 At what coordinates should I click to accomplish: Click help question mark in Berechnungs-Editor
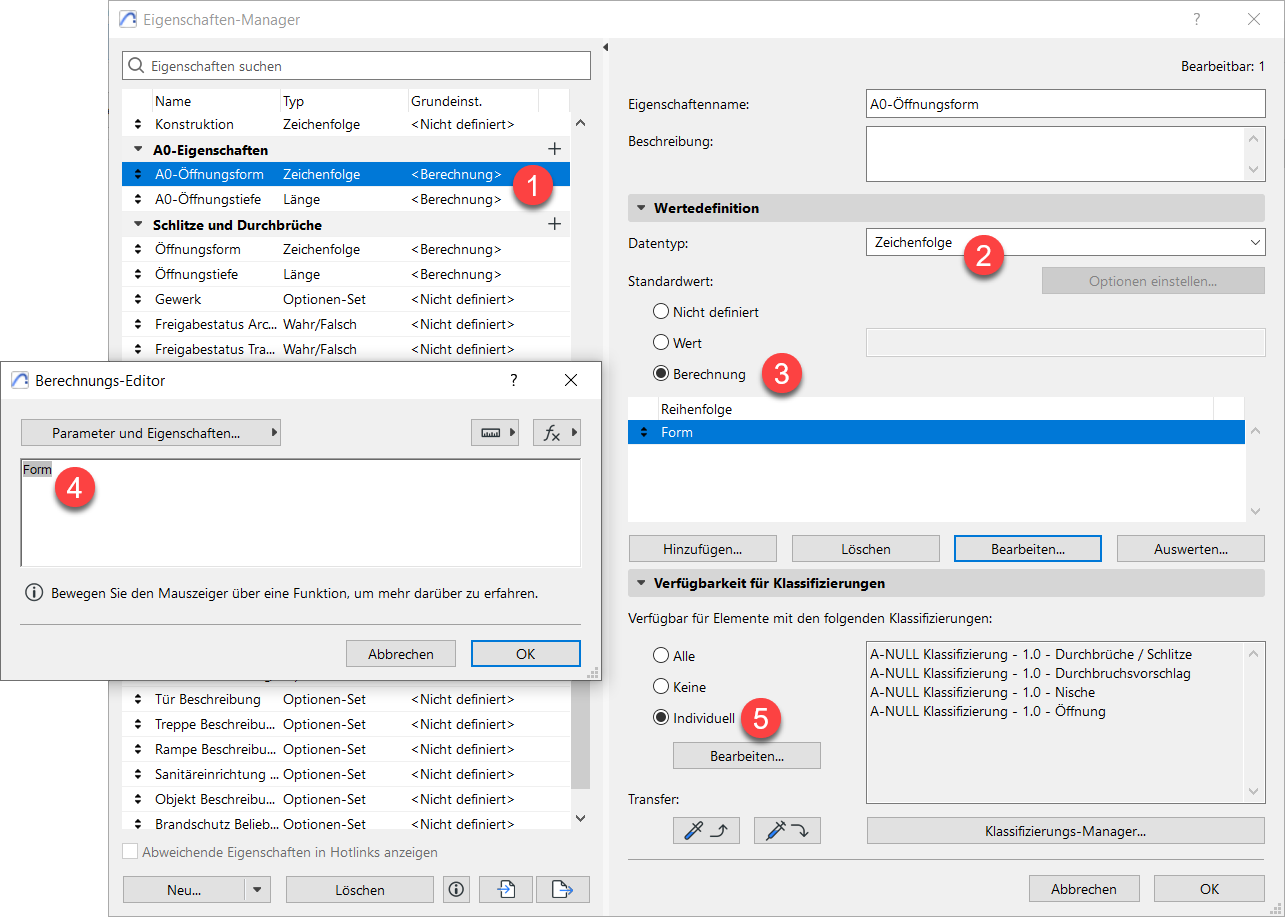pyautogui.click(x=514, y=380)
